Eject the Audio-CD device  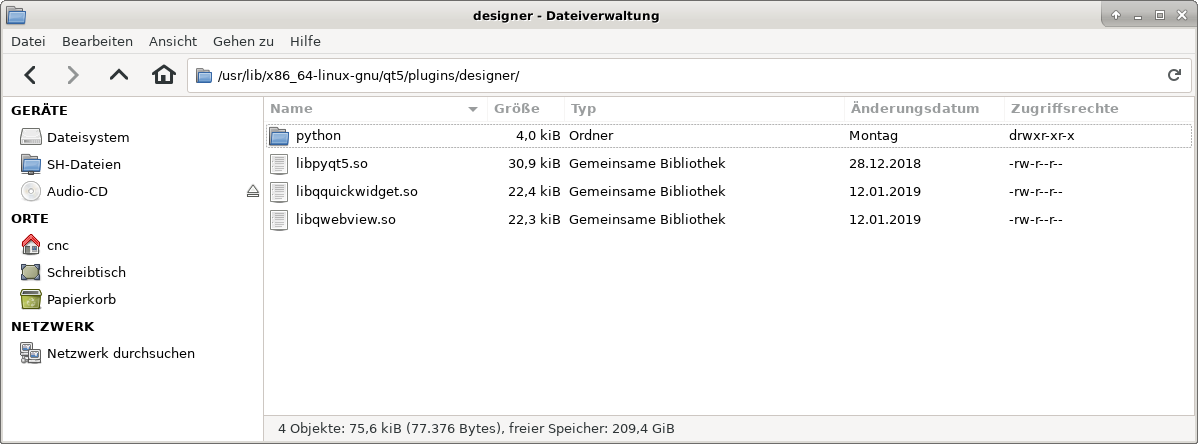coord(253,191)
